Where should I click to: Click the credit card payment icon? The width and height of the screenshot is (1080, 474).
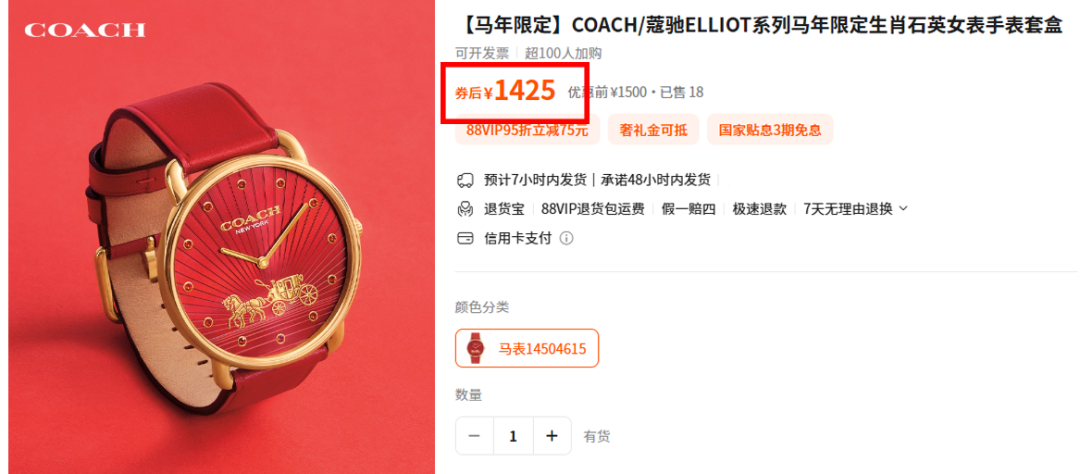(466, 238)
